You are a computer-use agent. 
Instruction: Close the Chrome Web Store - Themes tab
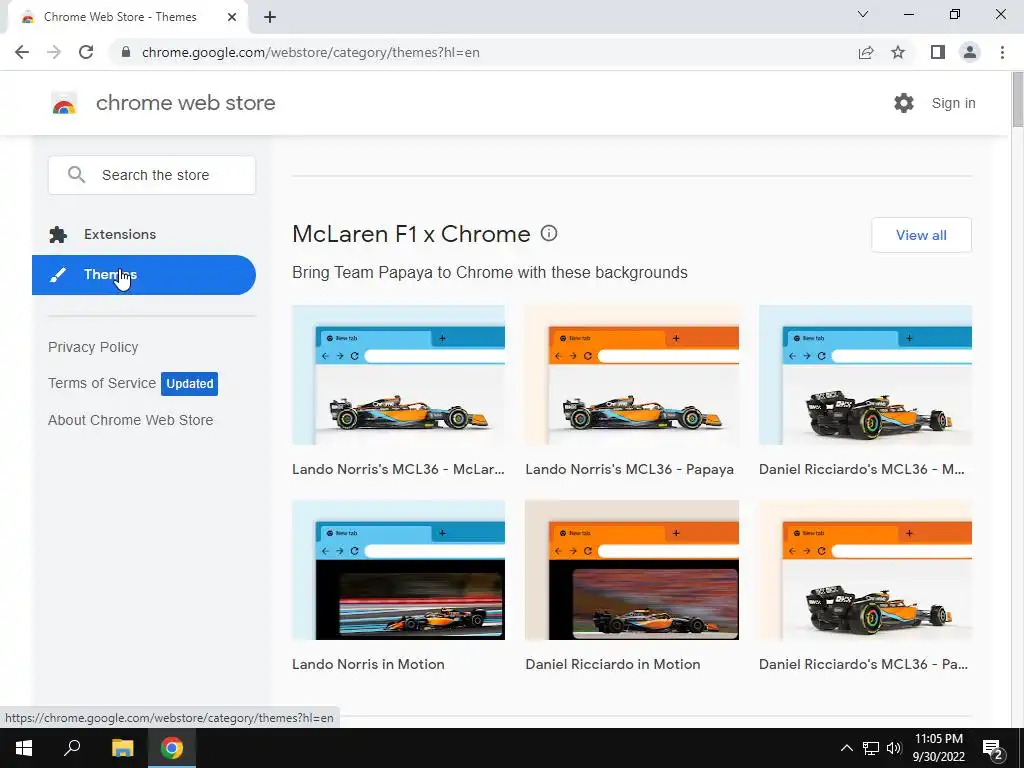tap(232, 17)
